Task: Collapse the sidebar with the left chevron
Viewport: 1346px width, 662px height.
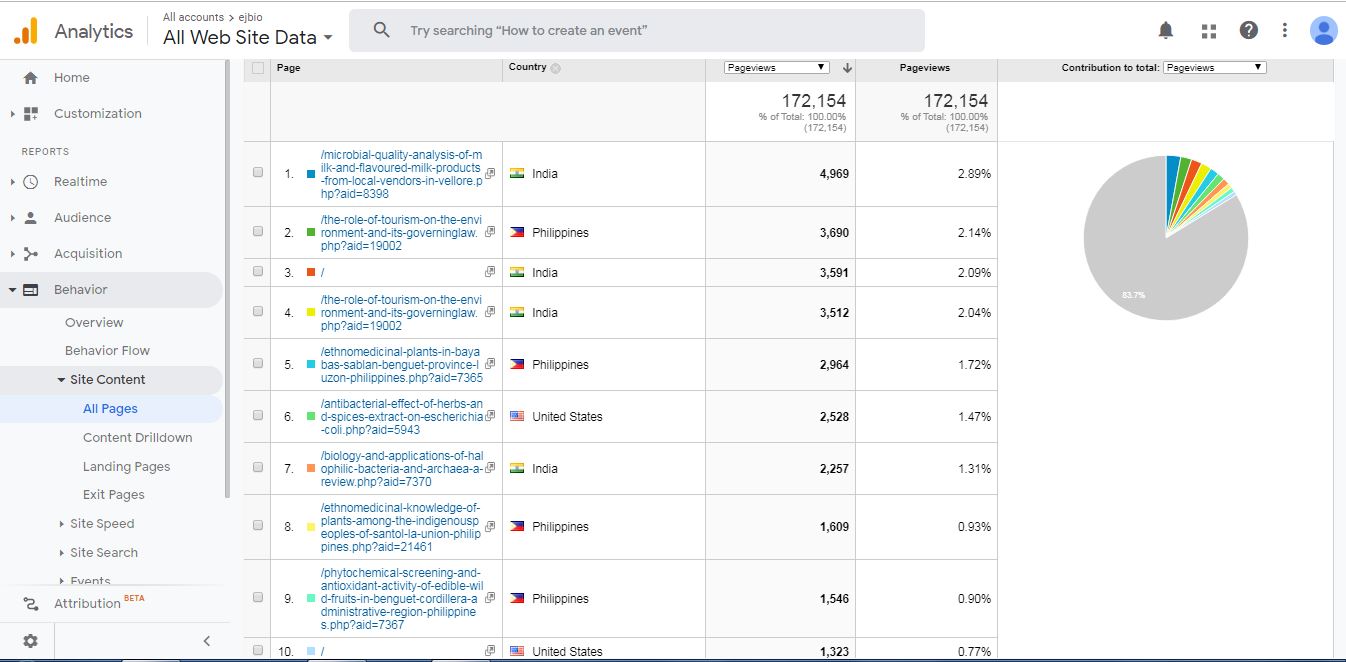Action: coord(207,641)
